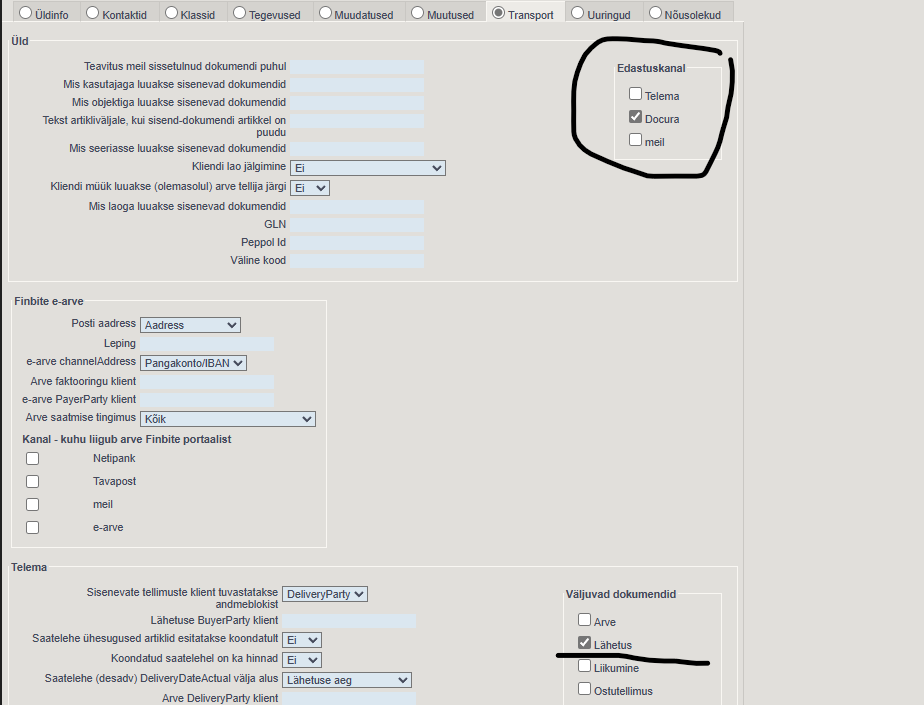Focus the Lähetuse BuyerParty klient field

[x=349, y=621]
